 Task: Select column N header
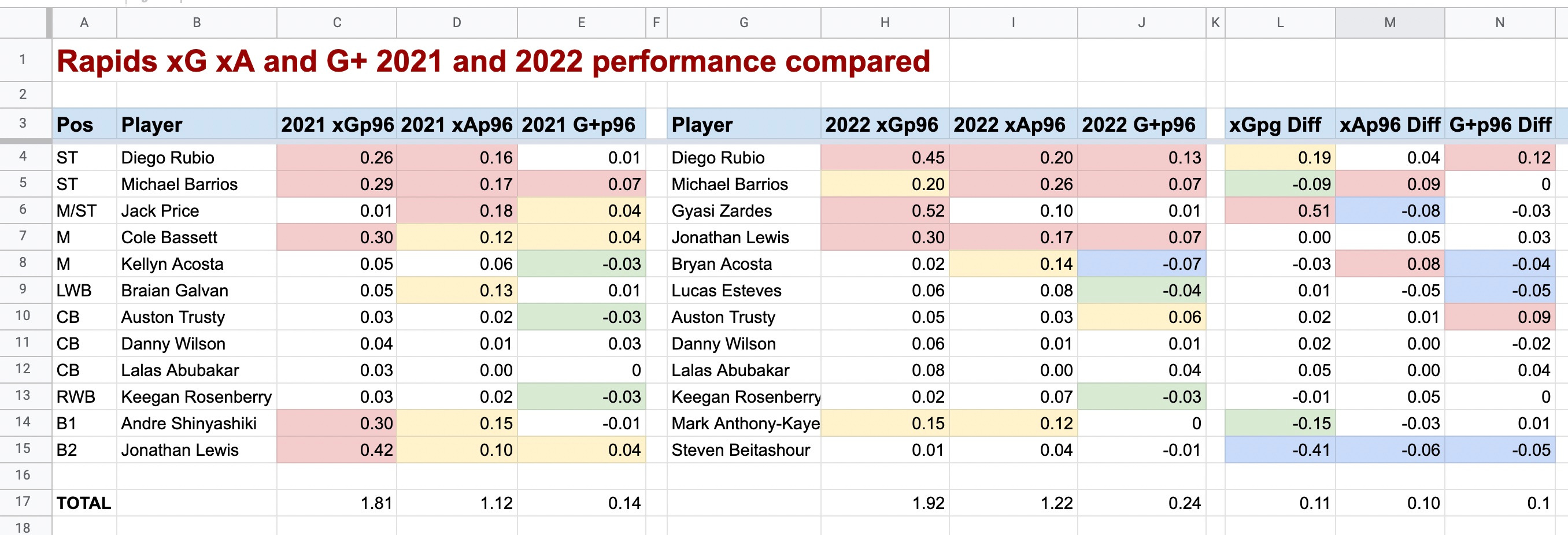(x=1499, y=23)
